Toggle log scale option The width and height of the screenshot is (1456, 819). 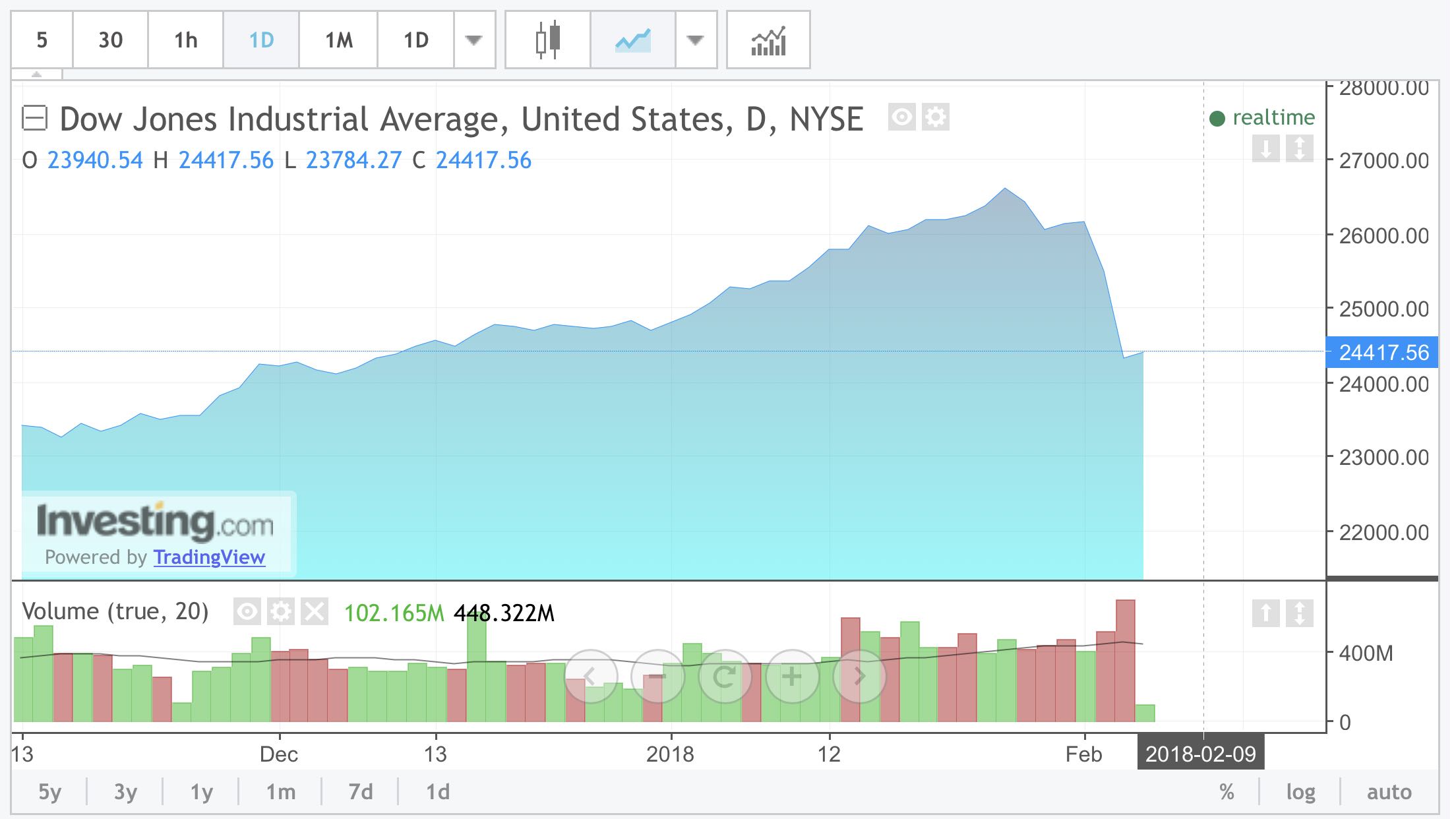pyautogui.click(x=1300, y=791)
